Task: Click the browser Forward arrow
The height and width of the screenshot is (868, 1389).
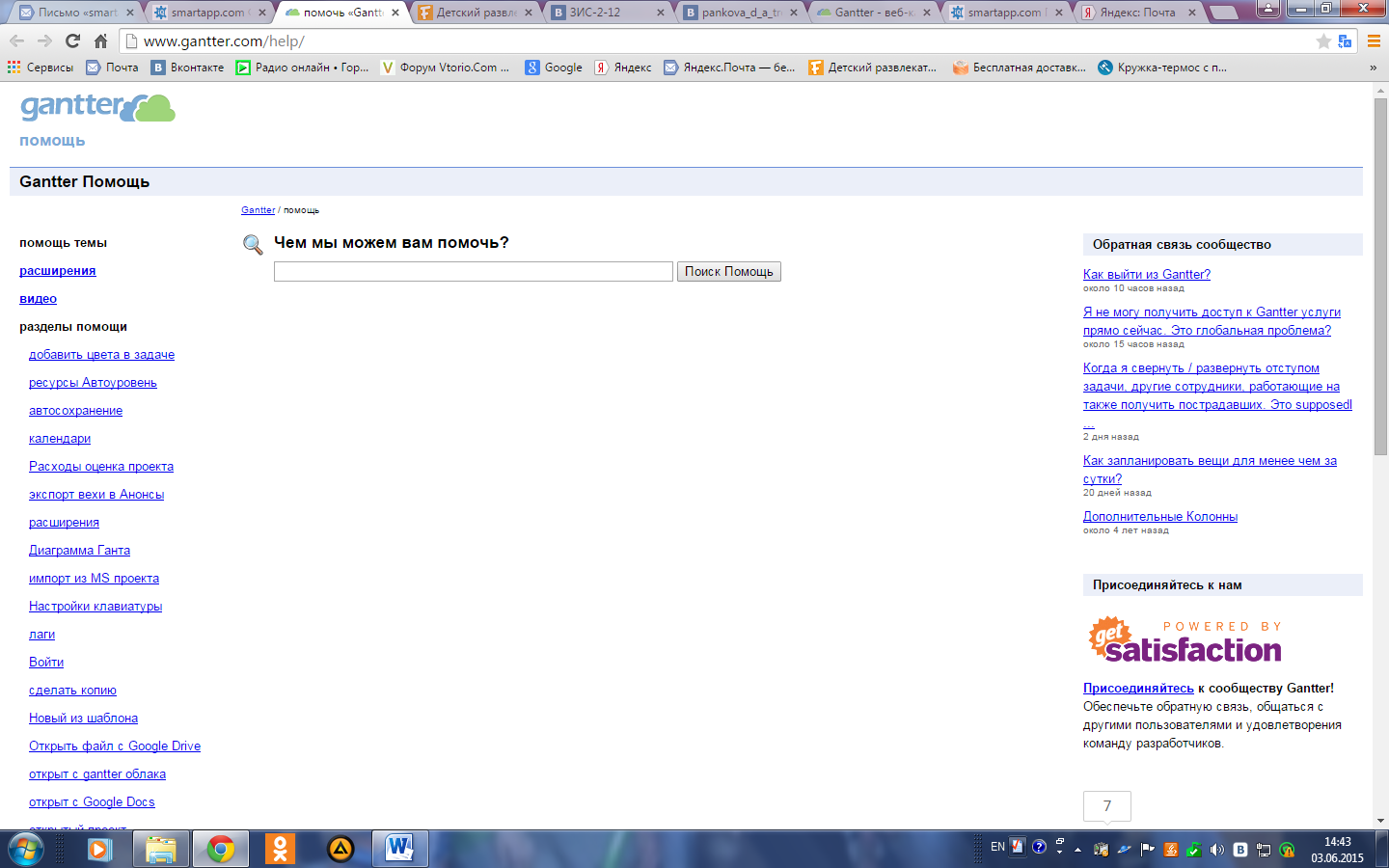Action: (44, 41)
